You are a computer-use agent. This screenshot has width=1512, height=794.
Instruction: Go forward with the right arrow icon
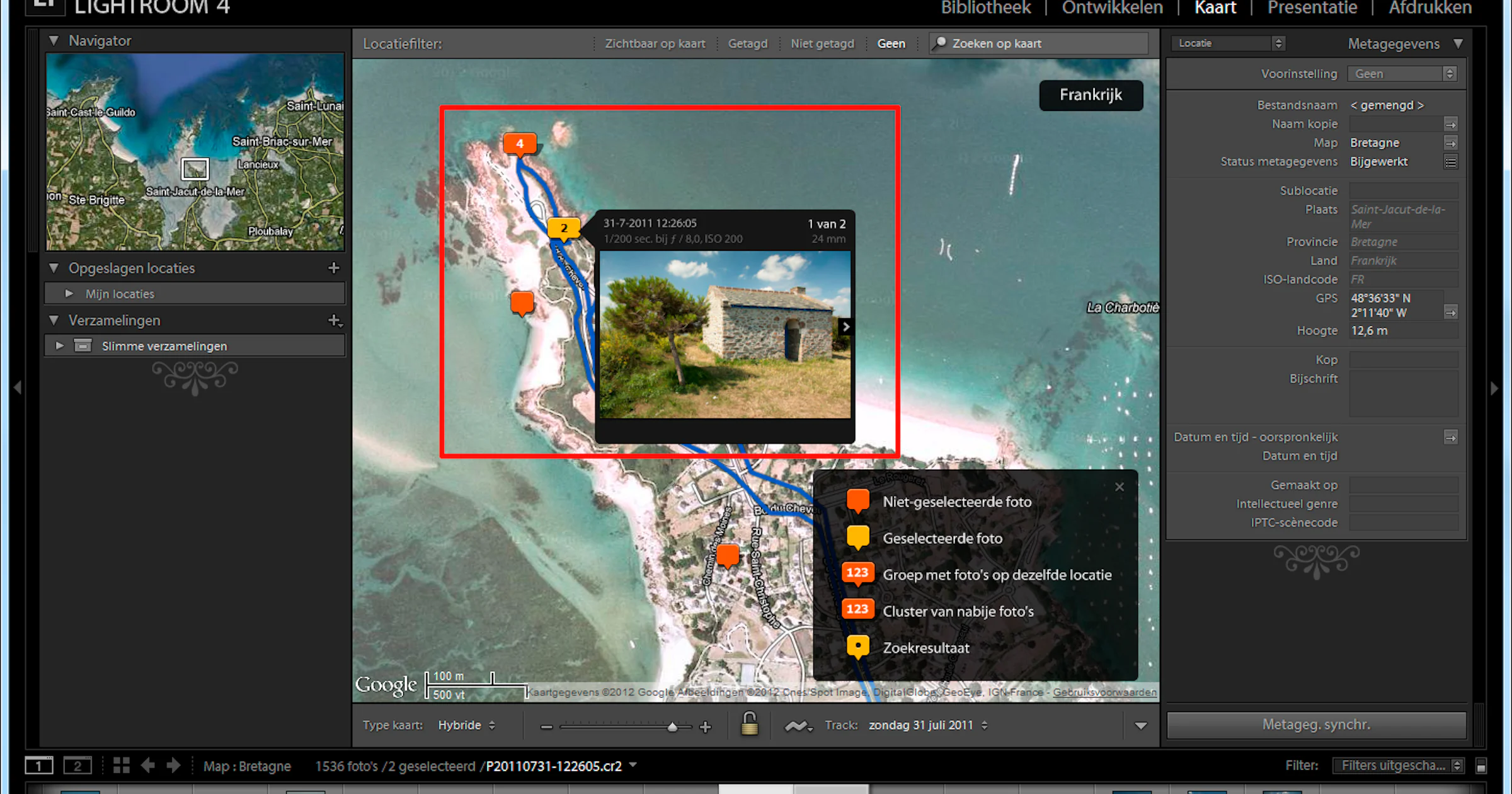point(174,766)
